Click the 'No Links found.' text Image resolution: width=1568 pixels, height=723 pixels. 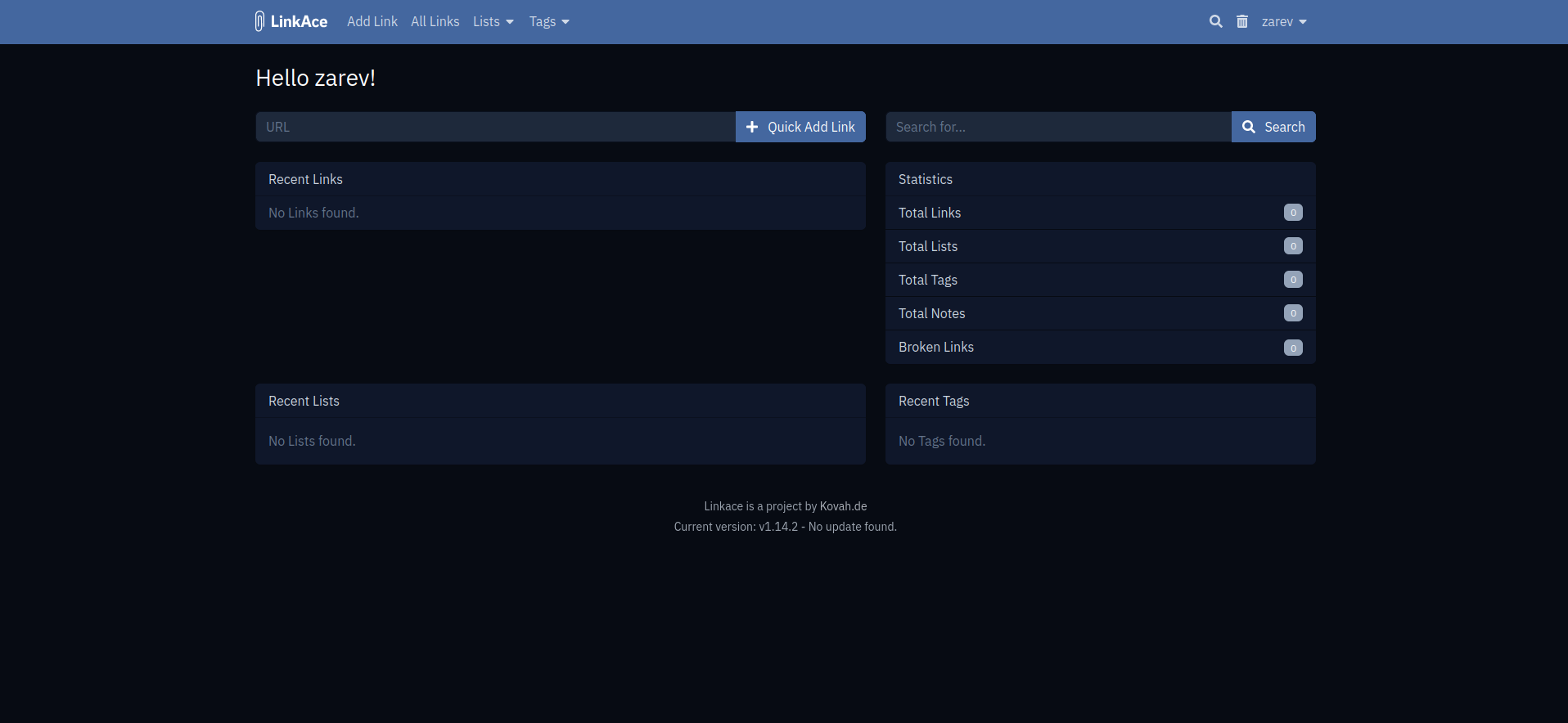coord(313,213)
